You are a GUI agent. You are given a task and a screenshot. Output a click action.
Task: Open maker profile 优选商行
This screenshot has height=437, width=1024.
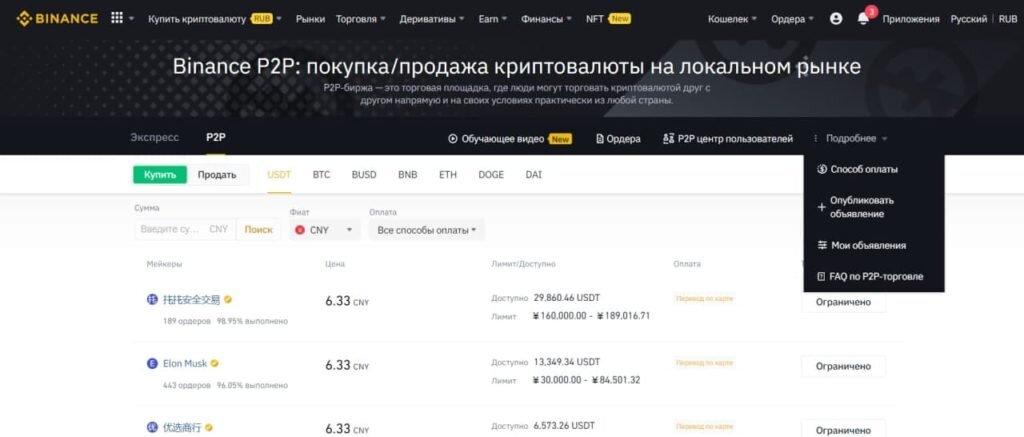[x=182, y=428]
